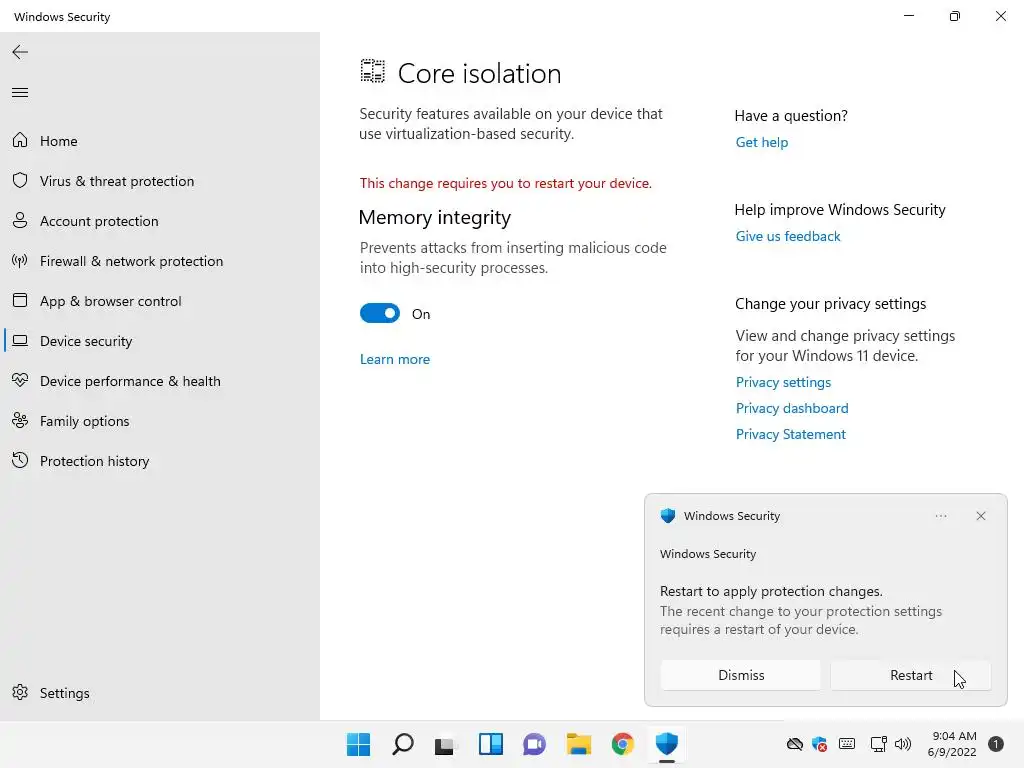Navigate to Home in sidebar
The width and height of the screenshot is (1024, 768).
coord(59,141)
